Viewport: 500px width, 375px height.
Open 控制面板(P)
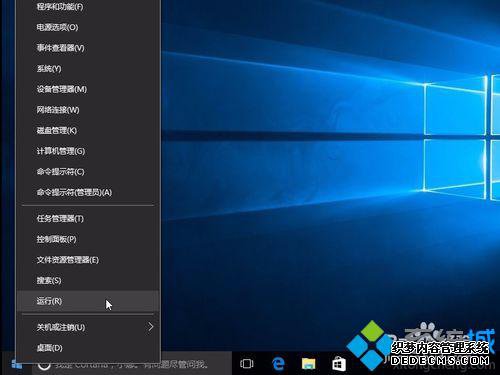[88, 239]
